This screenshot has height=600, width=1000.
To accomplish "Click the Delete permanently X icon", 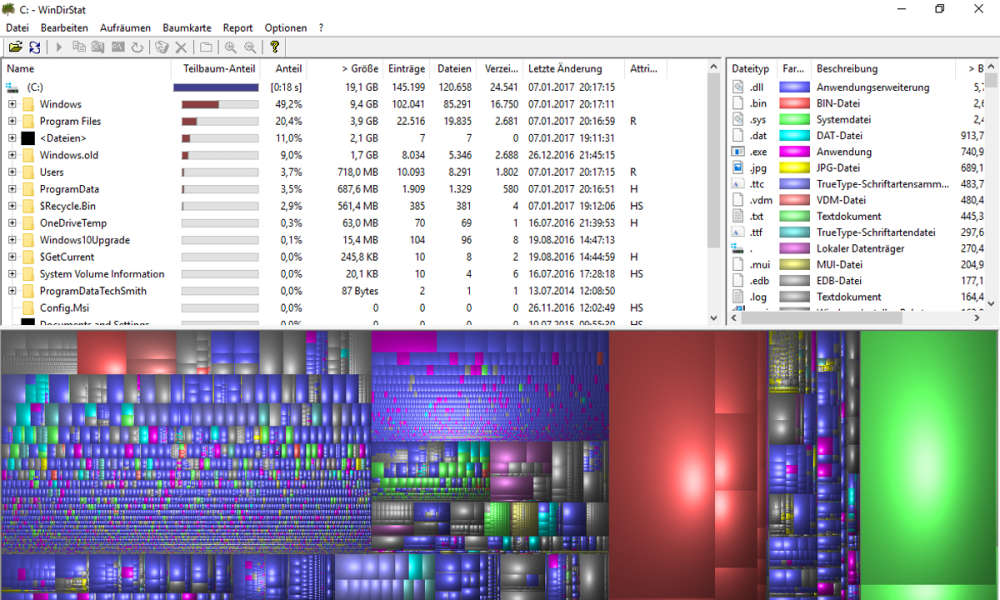I will point(181,47).
